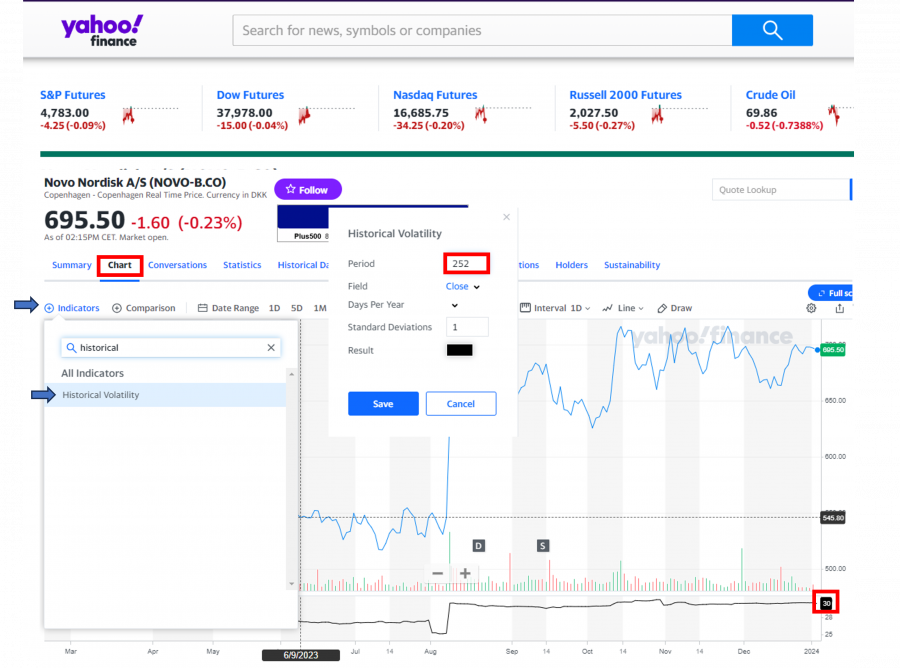The image size is (900, 668).
Task: Click the S&P Futures sparkline chart
Action: pos(150,114)
